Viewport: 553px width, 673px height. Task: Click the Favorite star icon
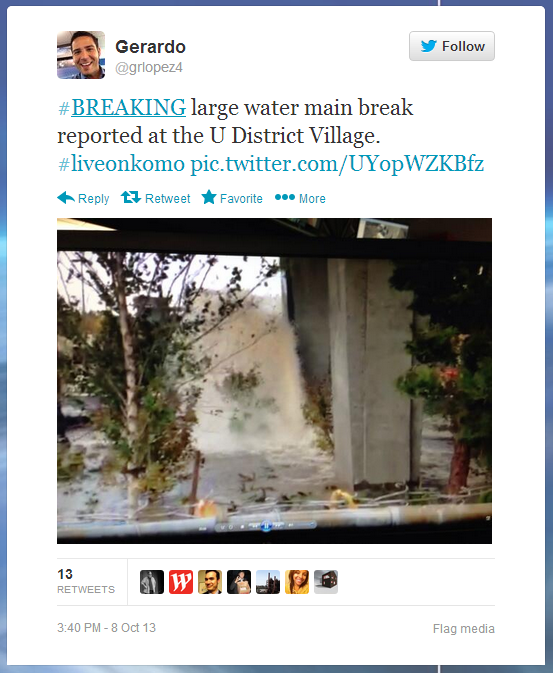[209, 197]
